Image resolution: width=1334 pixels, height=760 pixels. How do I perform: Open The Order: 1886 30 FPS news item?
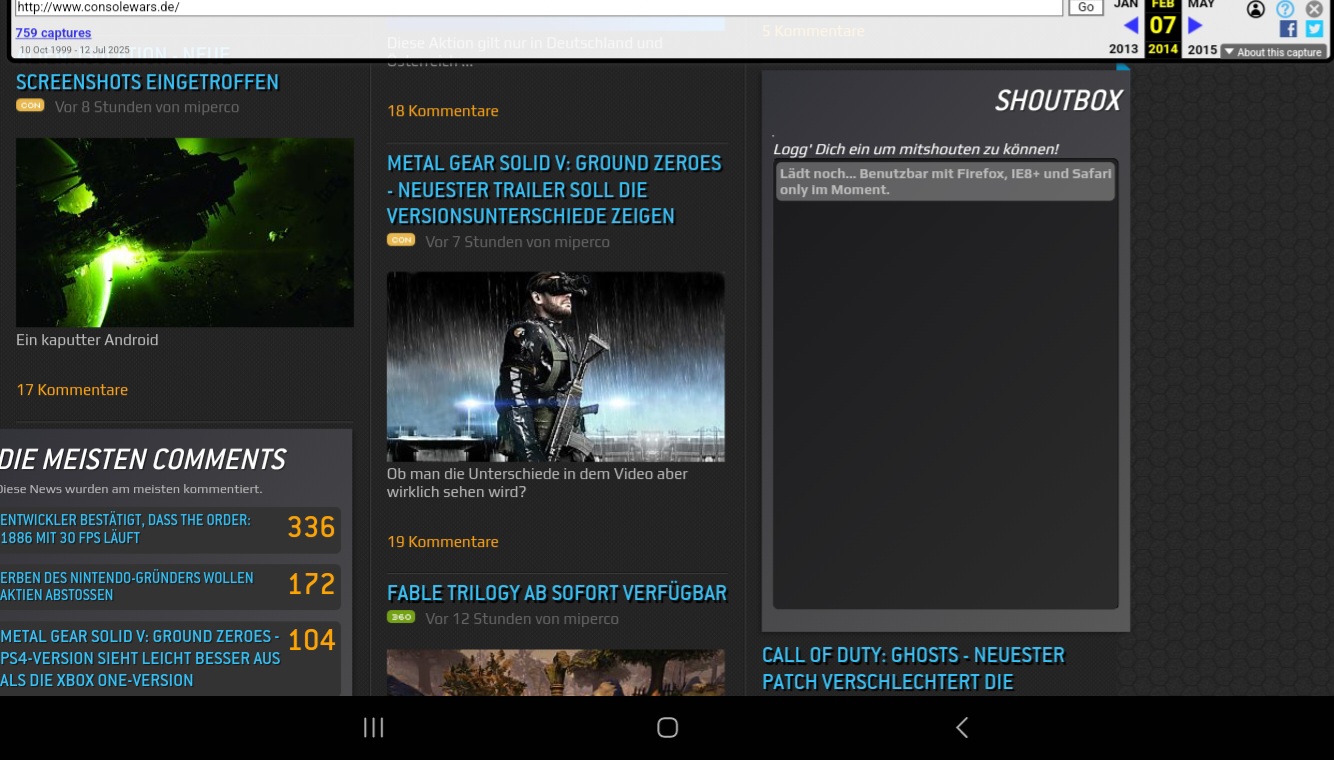[126, 529]
